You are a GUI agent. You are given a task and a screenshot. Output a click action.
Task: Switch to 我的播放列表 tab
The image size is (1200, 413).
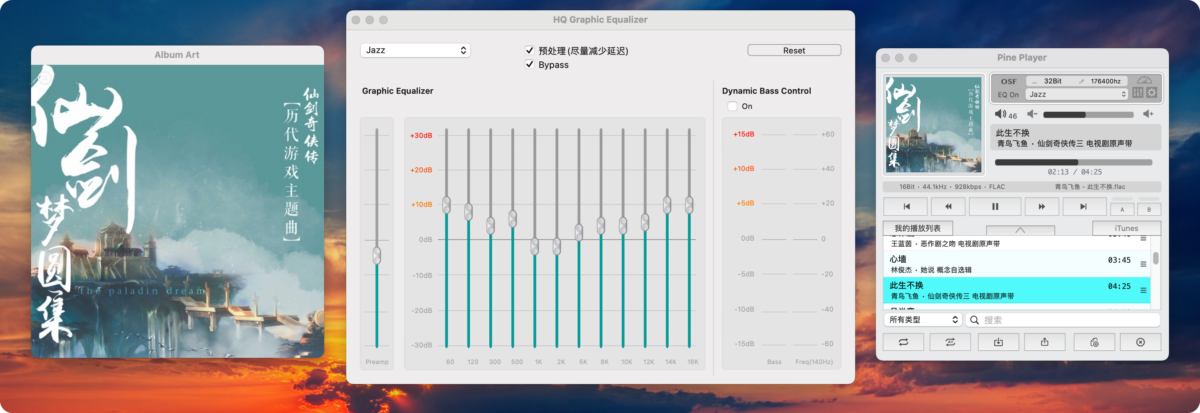pyautogui.click(x=918, y=229)
